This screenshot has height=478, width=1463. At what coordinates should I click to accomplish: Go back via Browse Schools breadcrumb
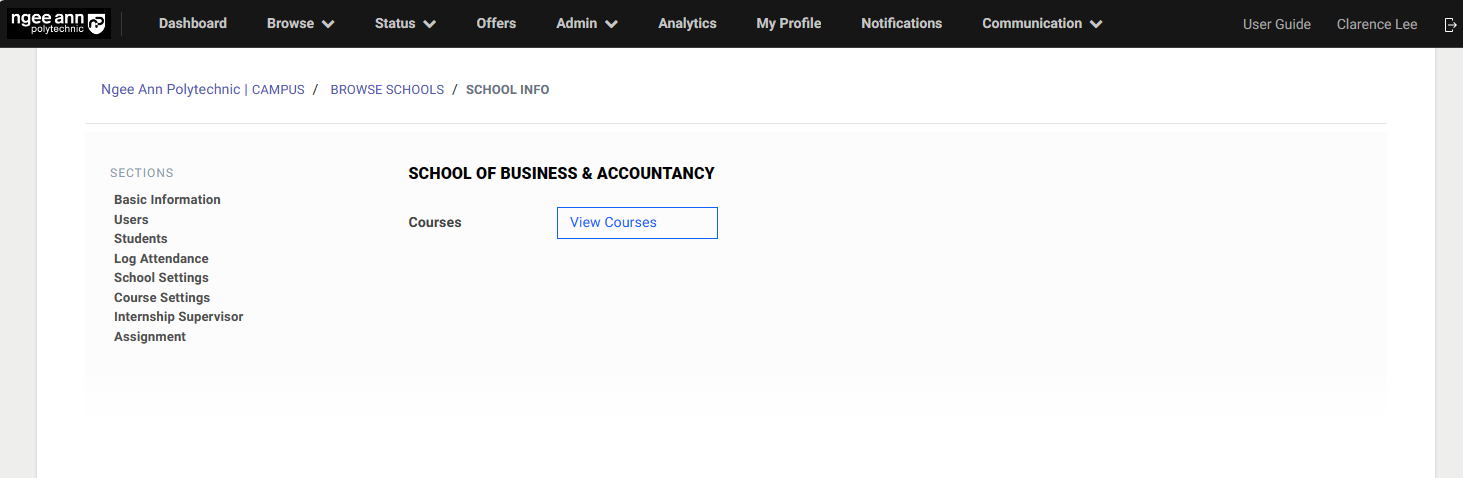387,90
